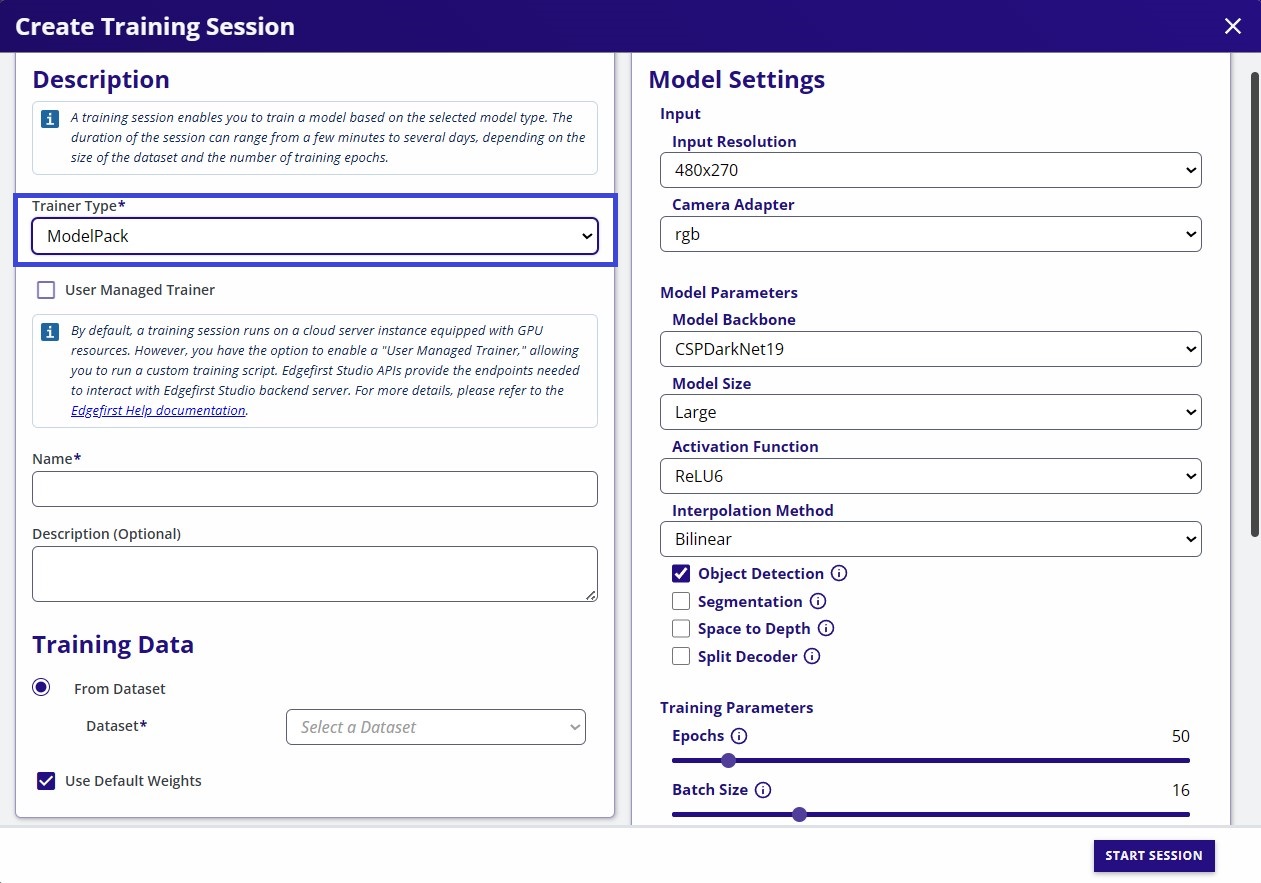Screen dimensions: 1261x883
Task: Click the Description section info icon
Action: (x=49, y=118)
